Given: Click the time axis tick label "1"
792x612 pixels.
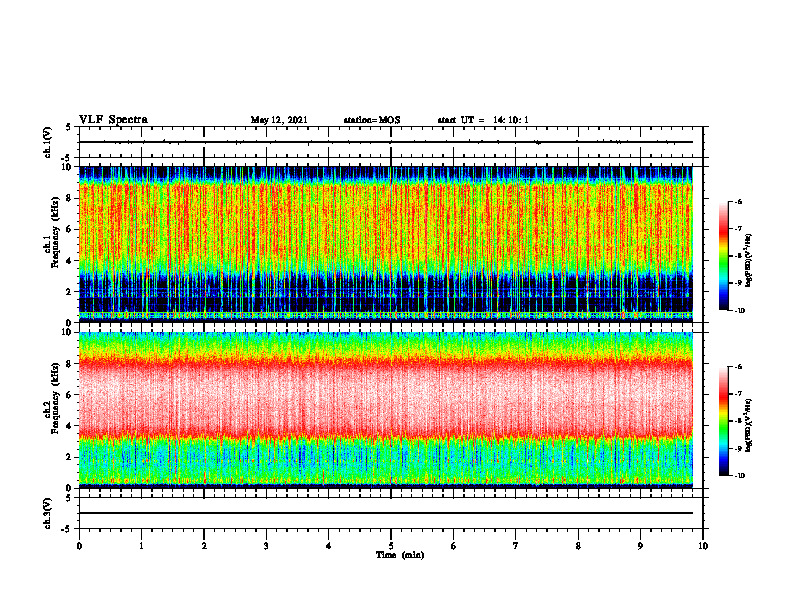Looking at the screenshot, I should [x=141, y=546].
